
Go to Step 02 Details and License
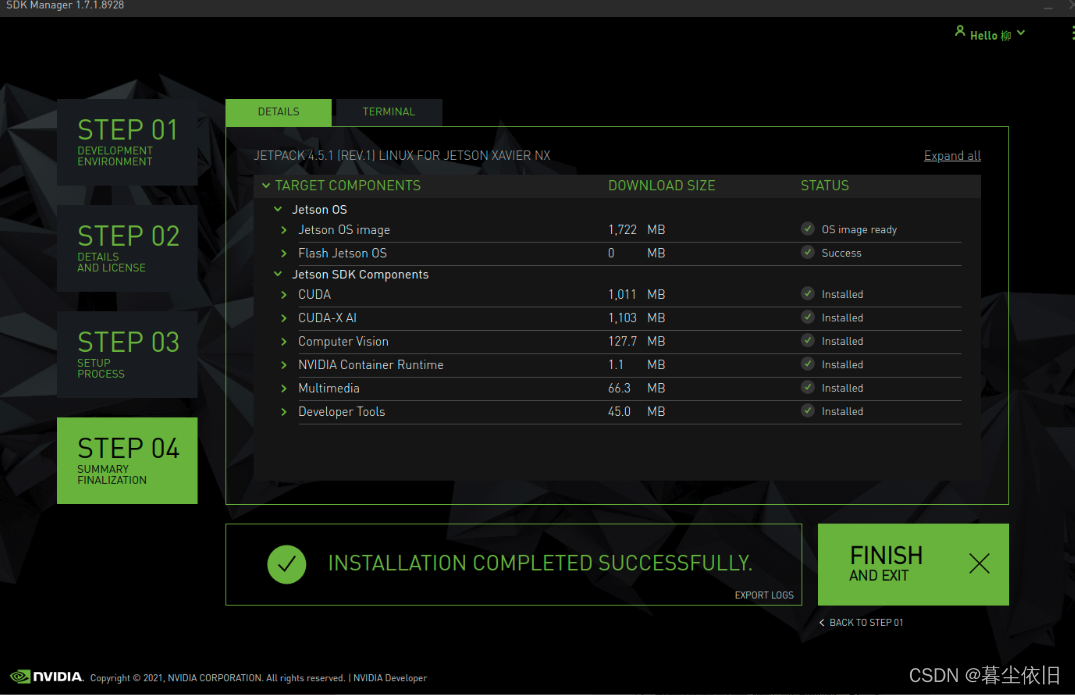[x=128, y=248]
